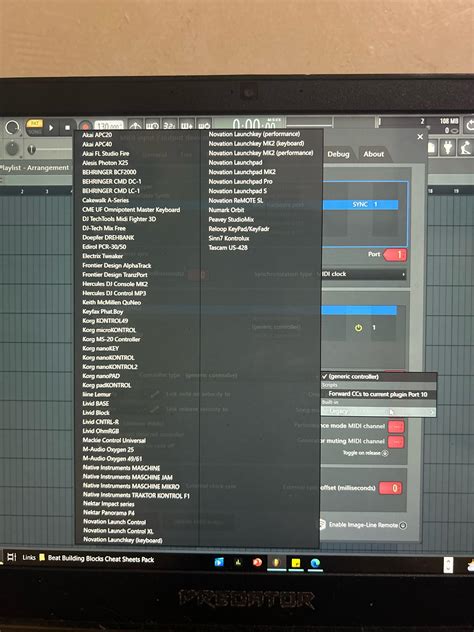Screen dimensions: 474x632
Task: Click Generator muting MIDI channel red field
Action: [x=396, y=442]
